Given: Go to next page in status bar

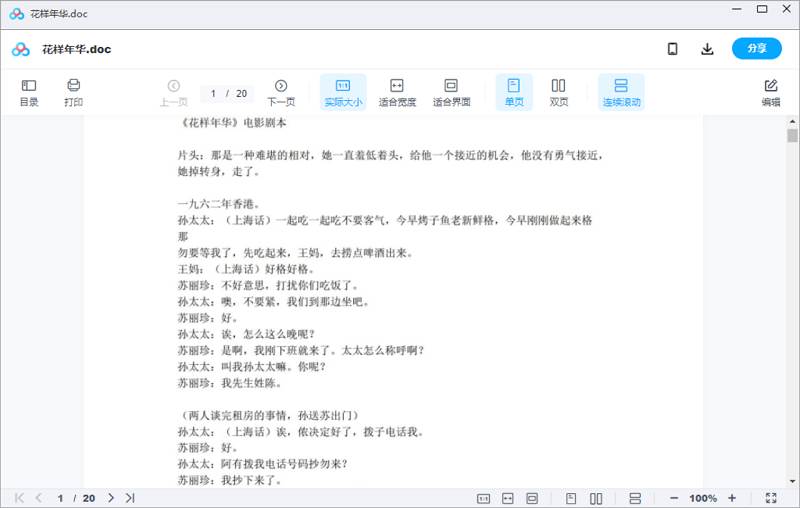Looking at the screenshot, I should click(111, 498).
